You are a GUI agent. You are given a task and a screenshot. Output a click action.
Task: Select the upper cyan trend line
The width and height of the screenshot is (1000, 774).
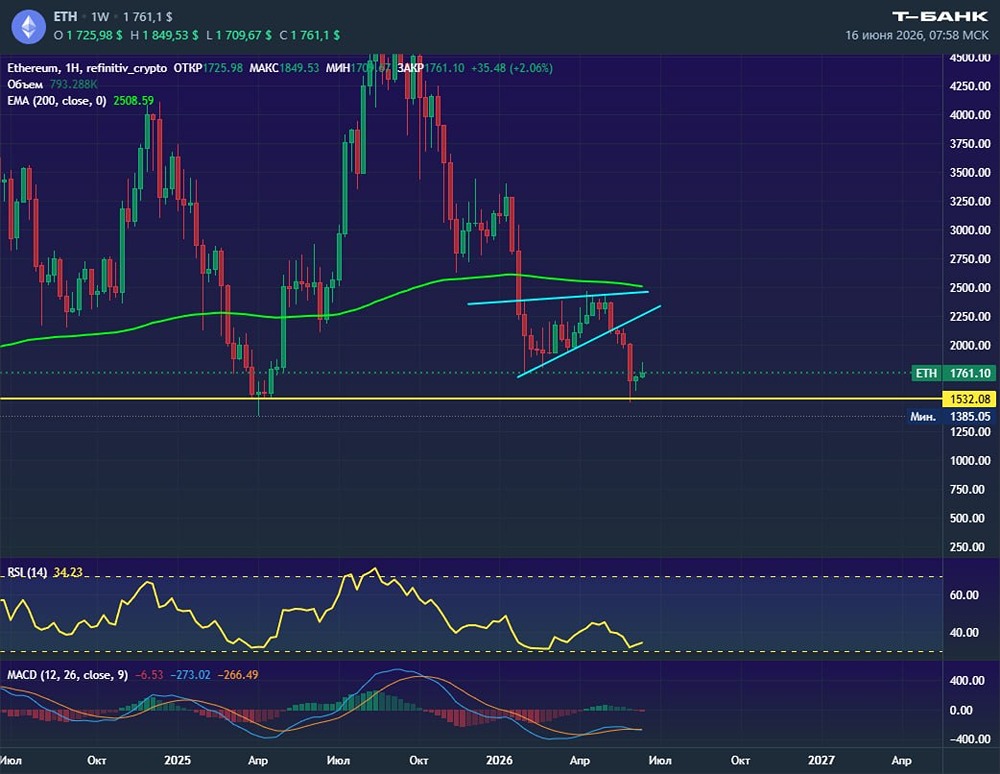[558, 297]
